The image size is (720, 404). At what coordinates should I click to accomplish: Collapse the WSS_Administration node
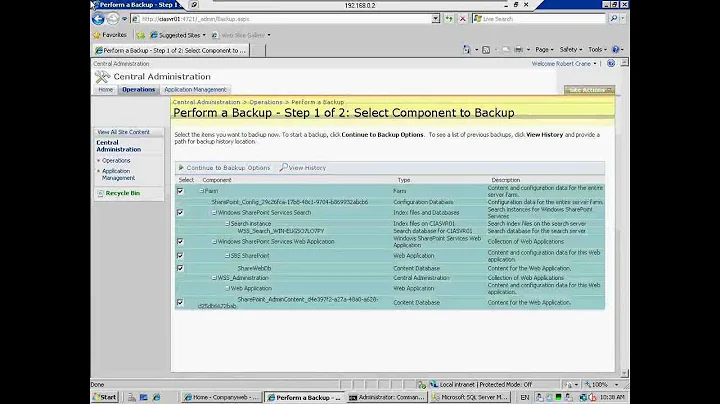tap(214, 278)
